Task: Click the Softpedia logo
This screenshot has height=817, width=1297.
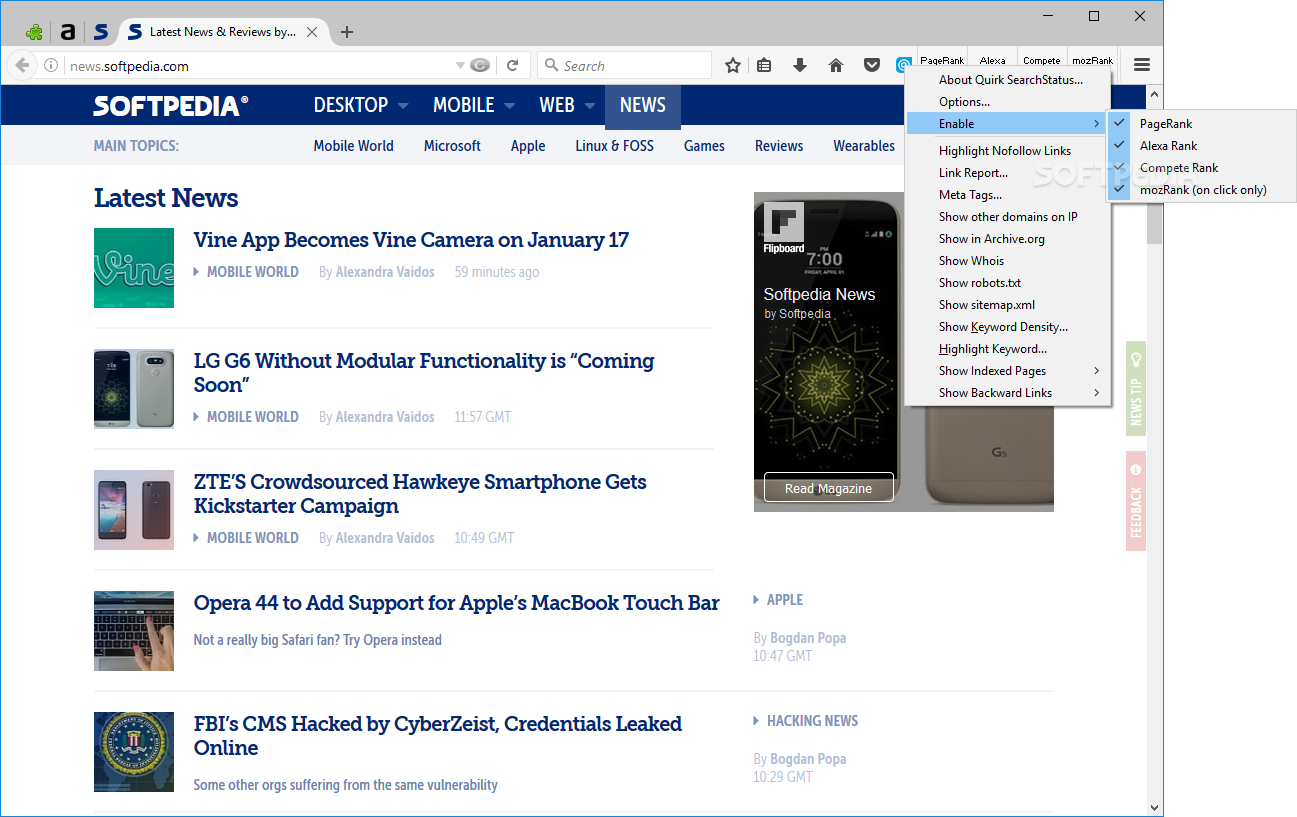Action: (171, 105)
